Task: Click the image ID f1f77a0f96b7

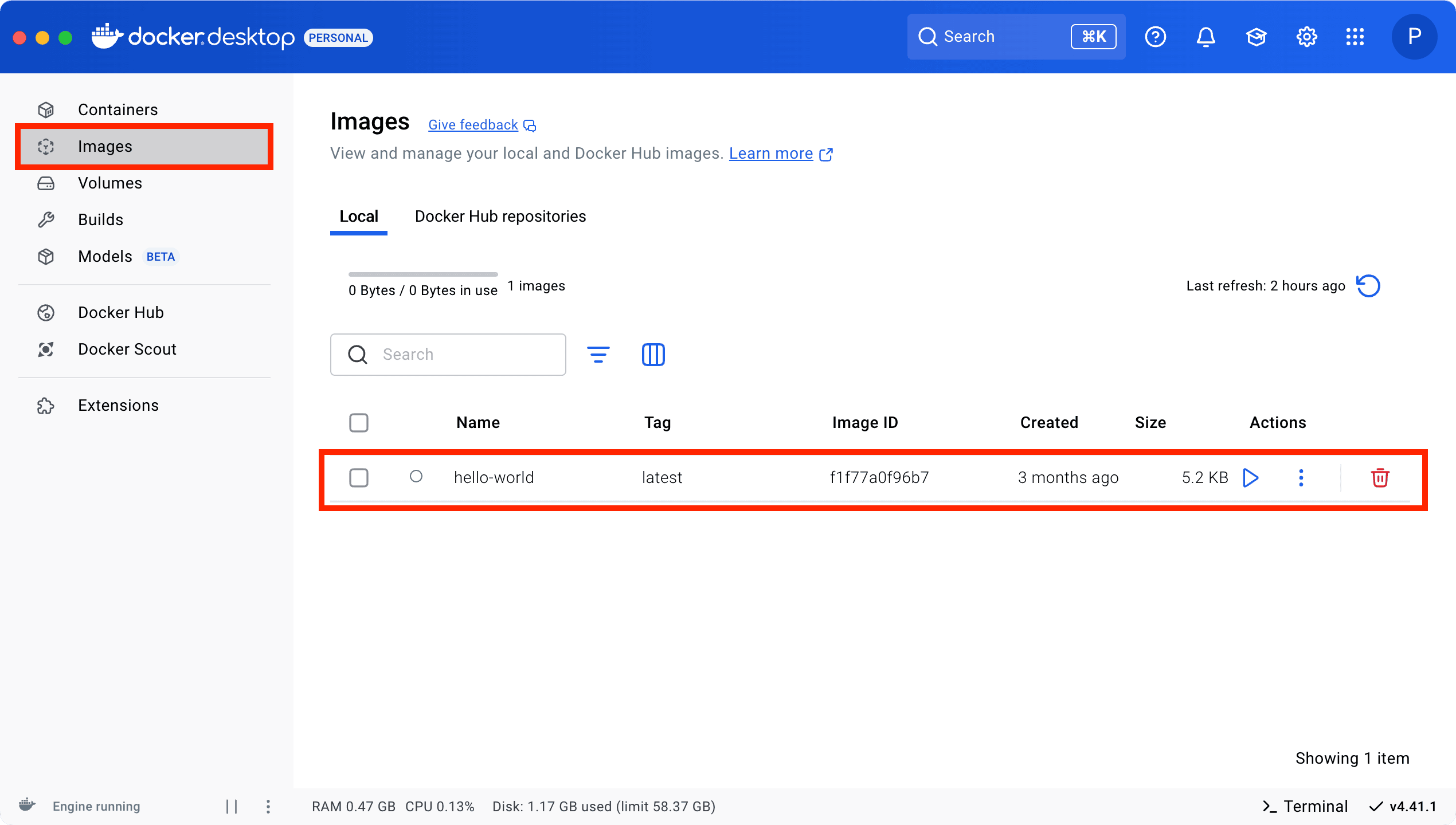Action: [x=879, y=478]
